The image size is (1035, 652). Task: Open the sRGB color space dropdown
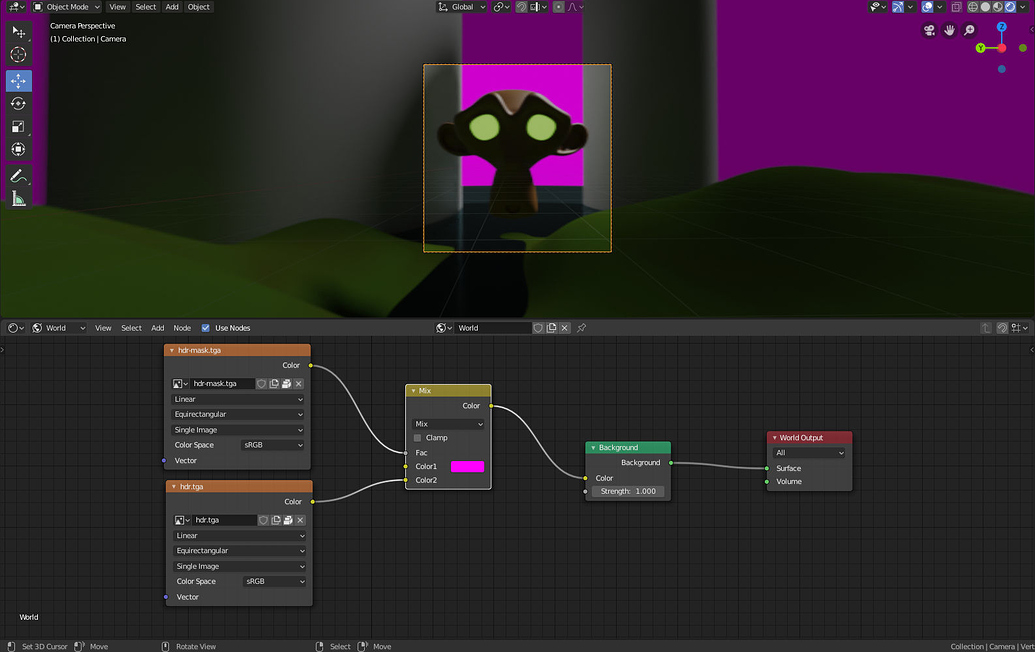[x=272, y=444]
